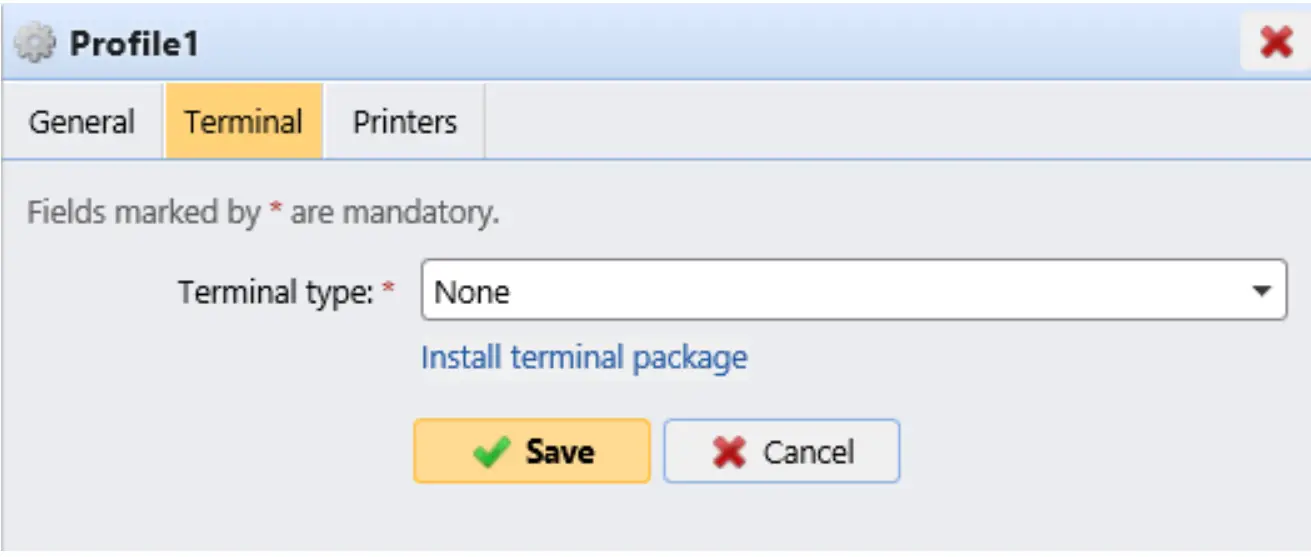
Task: Open the Printers tab
Action: (404, 122)
